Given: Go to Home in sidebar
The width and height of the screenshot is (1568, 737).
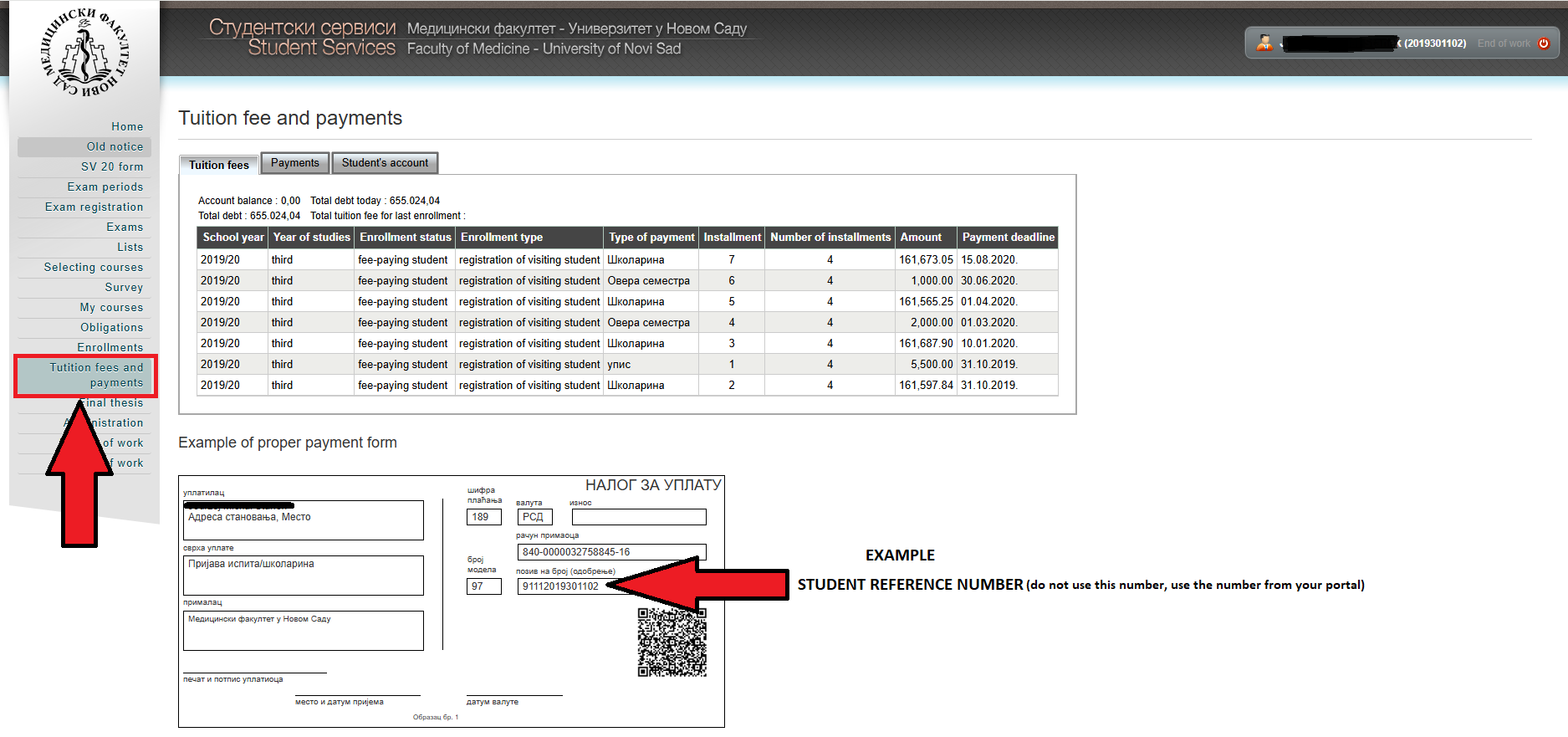Looking at the screenshot, I should tap(127, 126).
